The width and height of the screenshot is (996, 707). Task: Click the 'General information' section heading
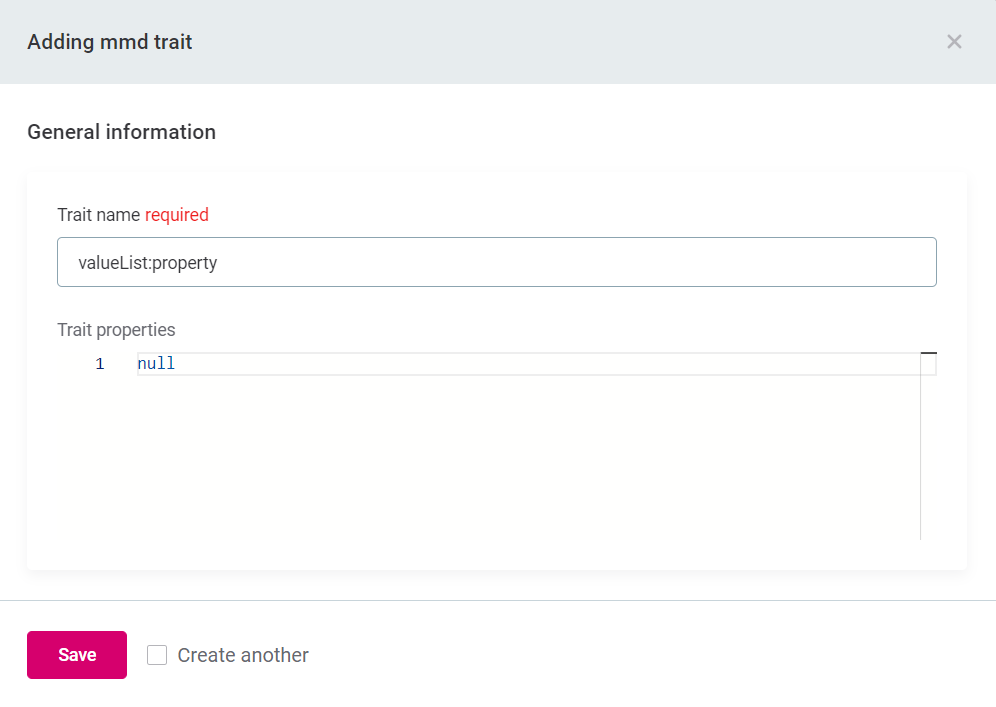coord(121,132)
